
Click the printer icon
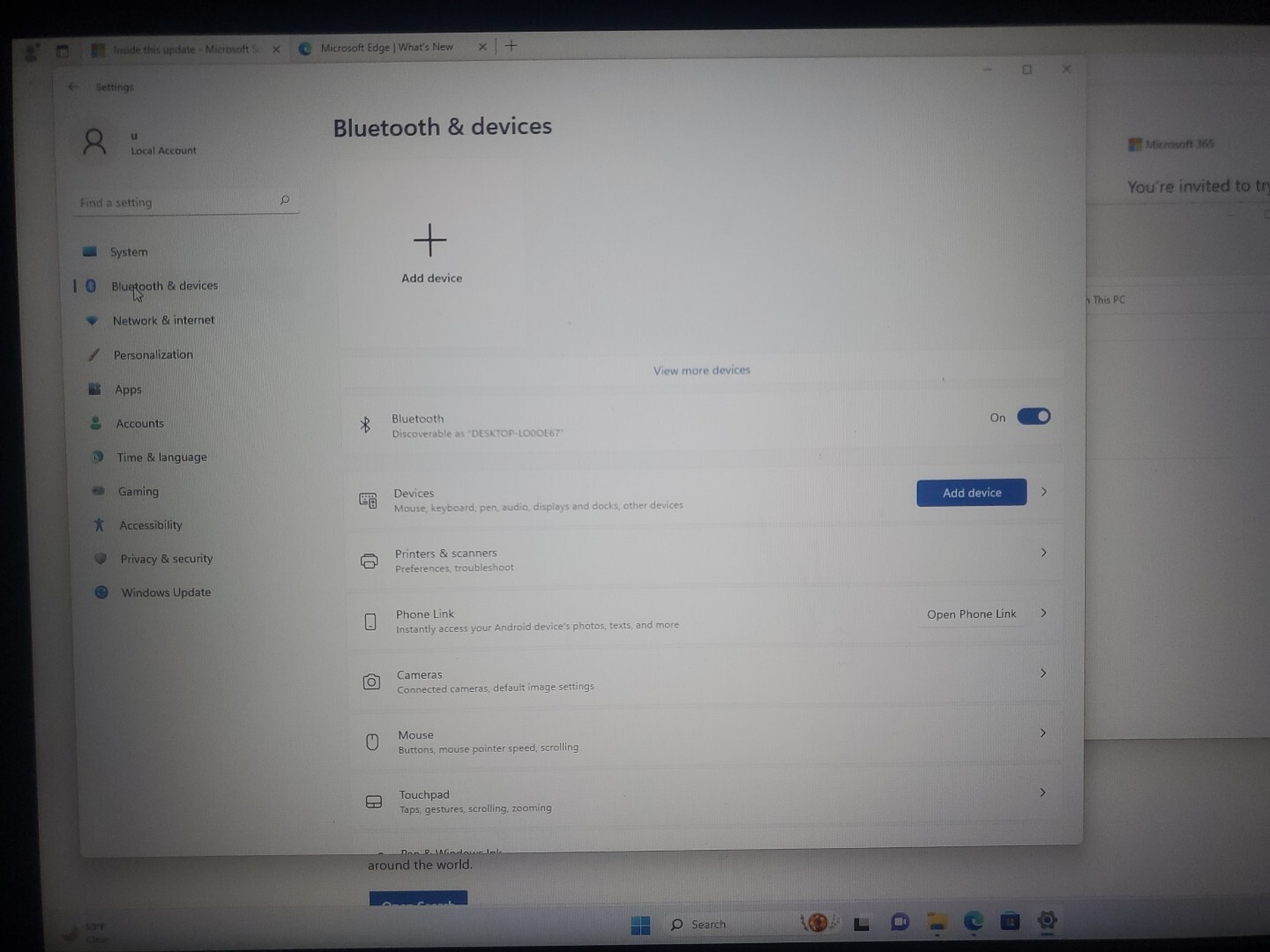tap(370, 561)
